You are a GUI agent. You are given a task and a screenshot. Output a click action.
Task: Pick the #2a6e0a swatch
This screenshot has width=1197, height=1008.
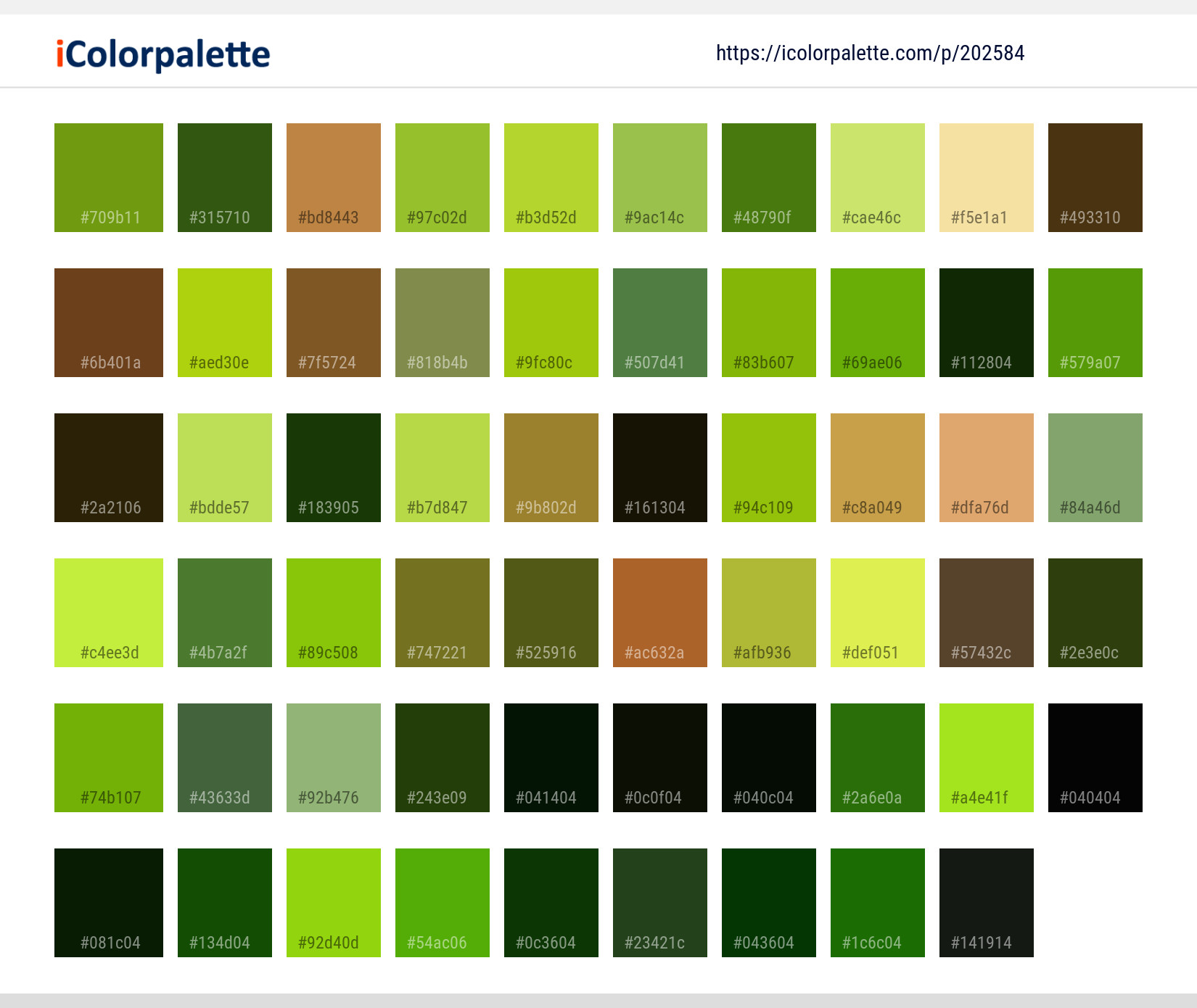[x=878, y=758]
